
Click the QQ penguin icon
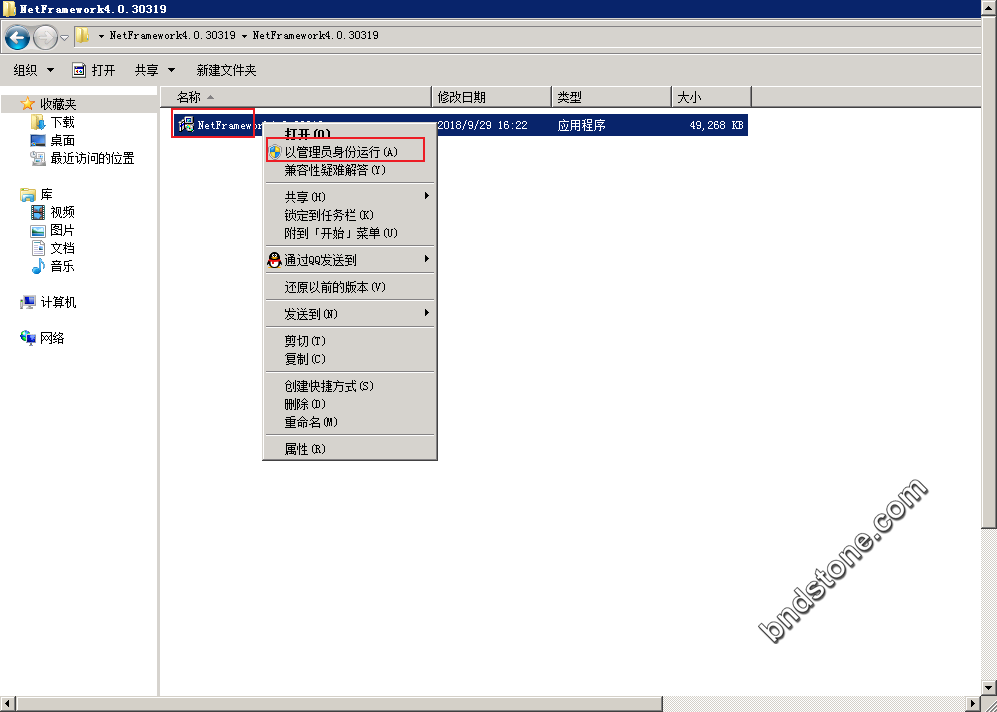click(x=274, y=260)
